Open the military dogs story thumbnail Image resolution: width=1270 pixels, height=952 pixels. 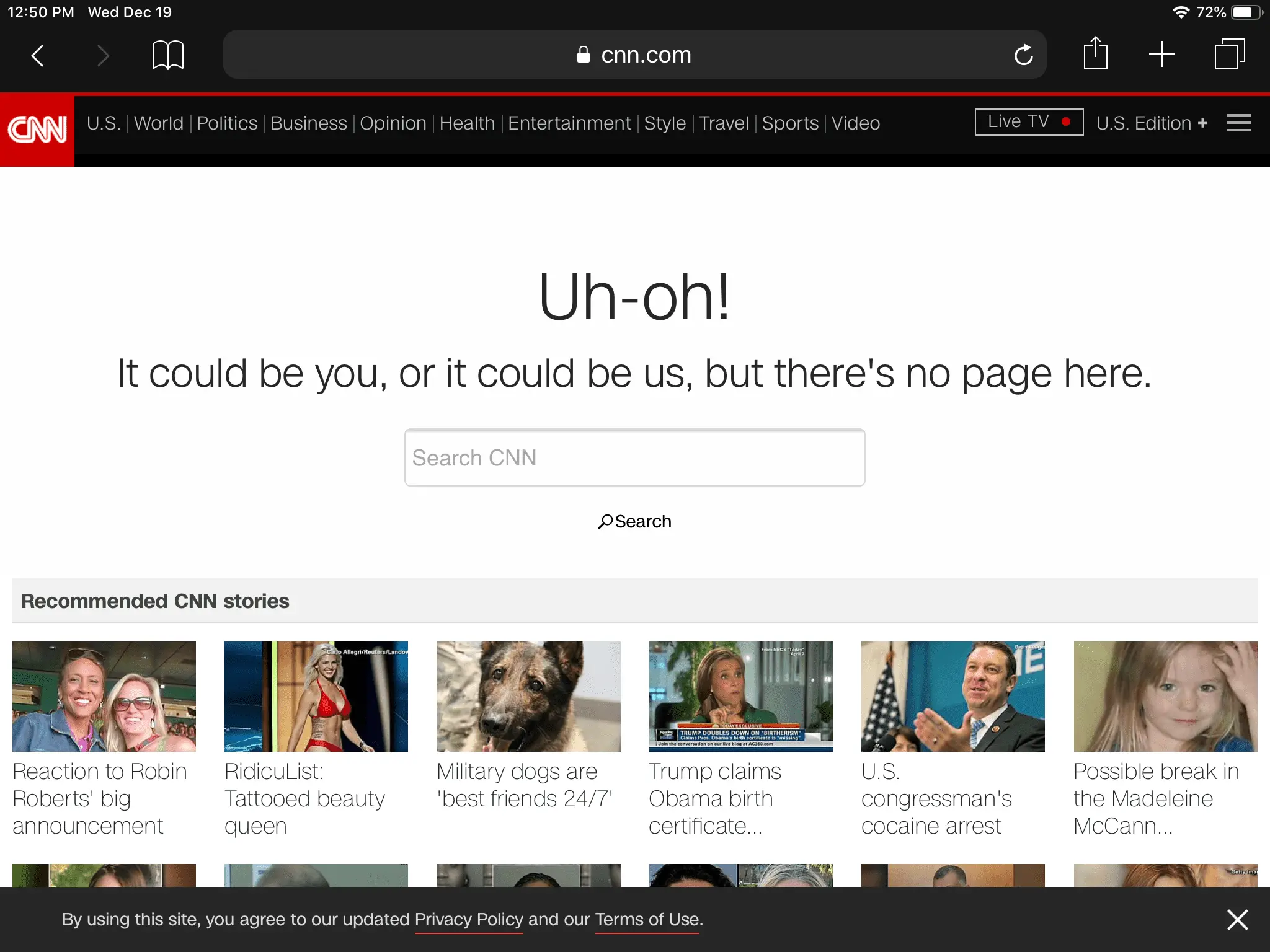pos(528,697)
